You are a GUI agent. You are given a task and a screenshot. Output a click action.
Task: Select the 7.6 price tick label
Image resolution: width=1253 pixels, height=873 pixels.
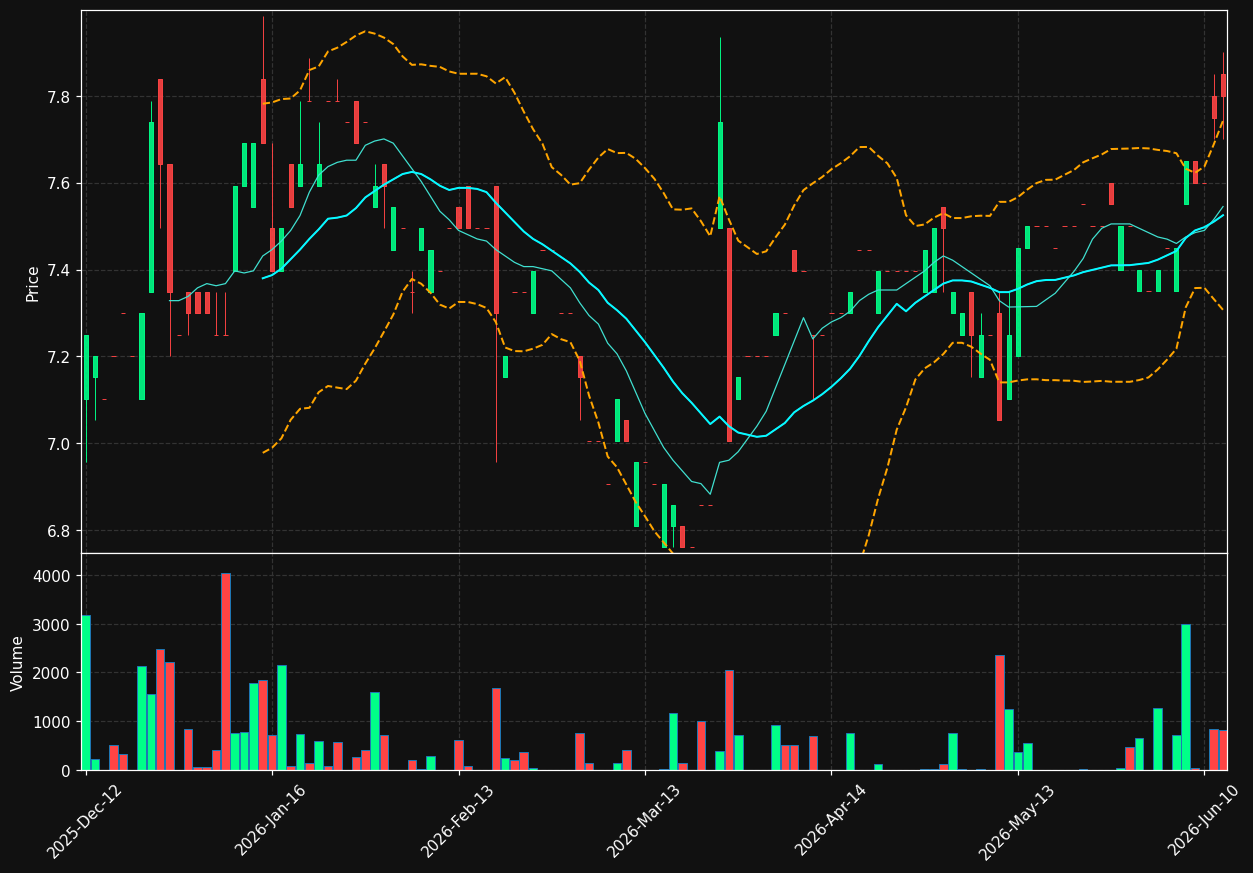pos(57,184)
